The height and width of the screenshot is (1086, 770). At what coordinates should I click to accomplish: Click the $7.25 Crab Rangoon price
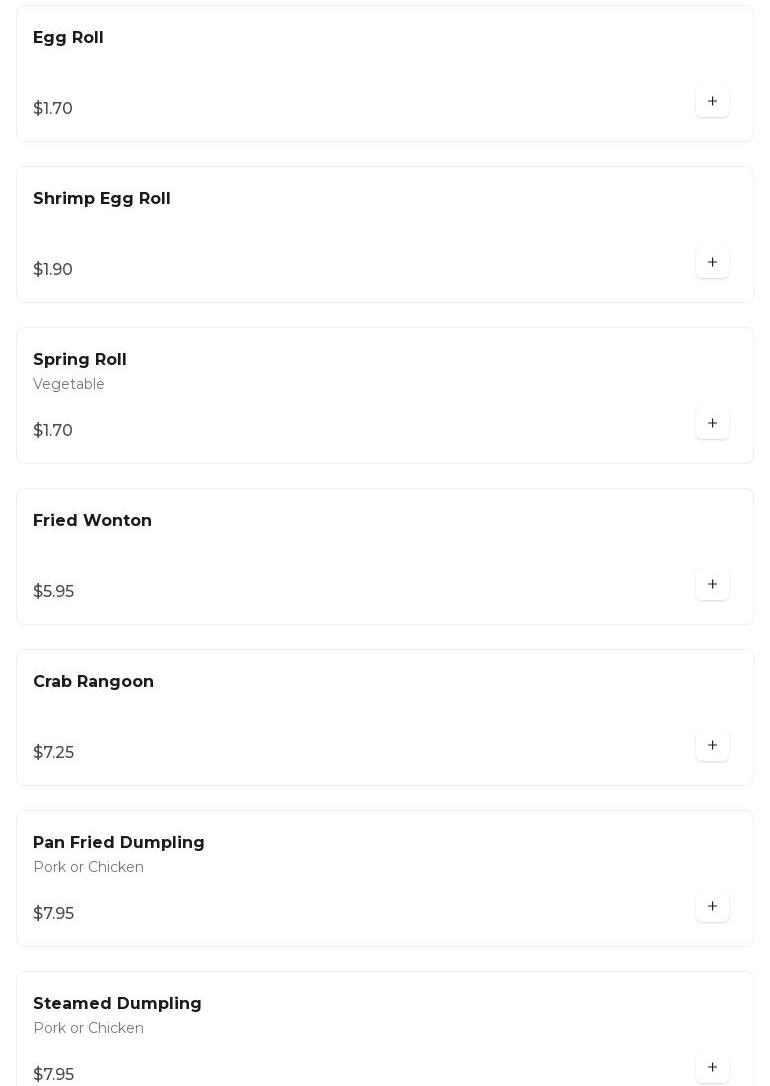click(54, 753)
